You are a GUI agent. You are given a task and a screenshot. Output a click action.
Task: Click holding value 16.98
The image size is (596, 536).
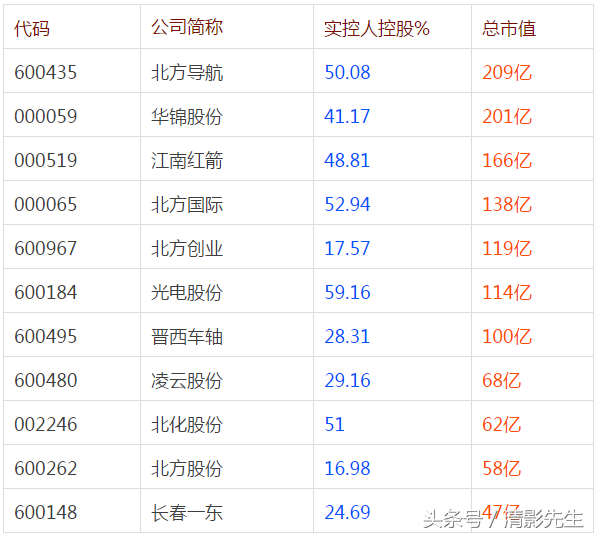(347, 468)
